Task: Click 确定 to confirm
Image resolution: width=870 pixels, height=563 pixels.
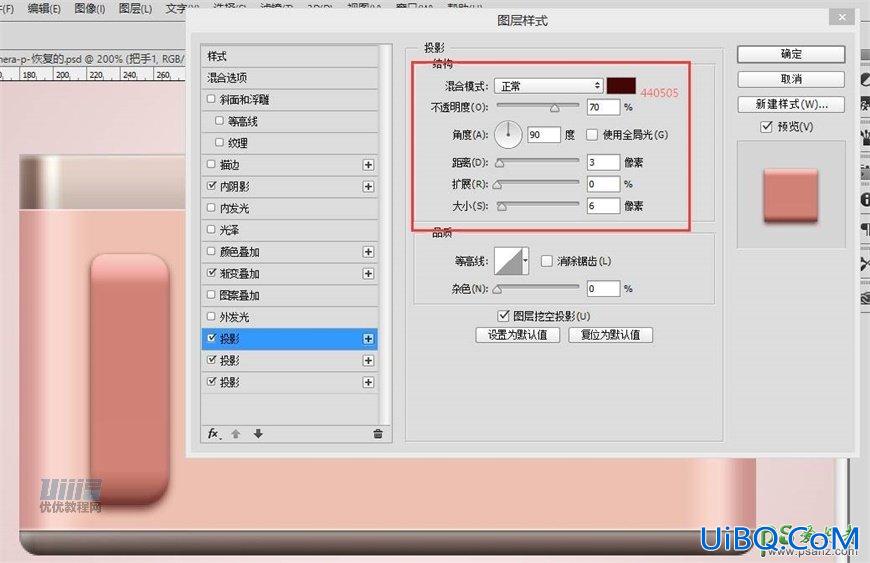Action: coord(791,54)
